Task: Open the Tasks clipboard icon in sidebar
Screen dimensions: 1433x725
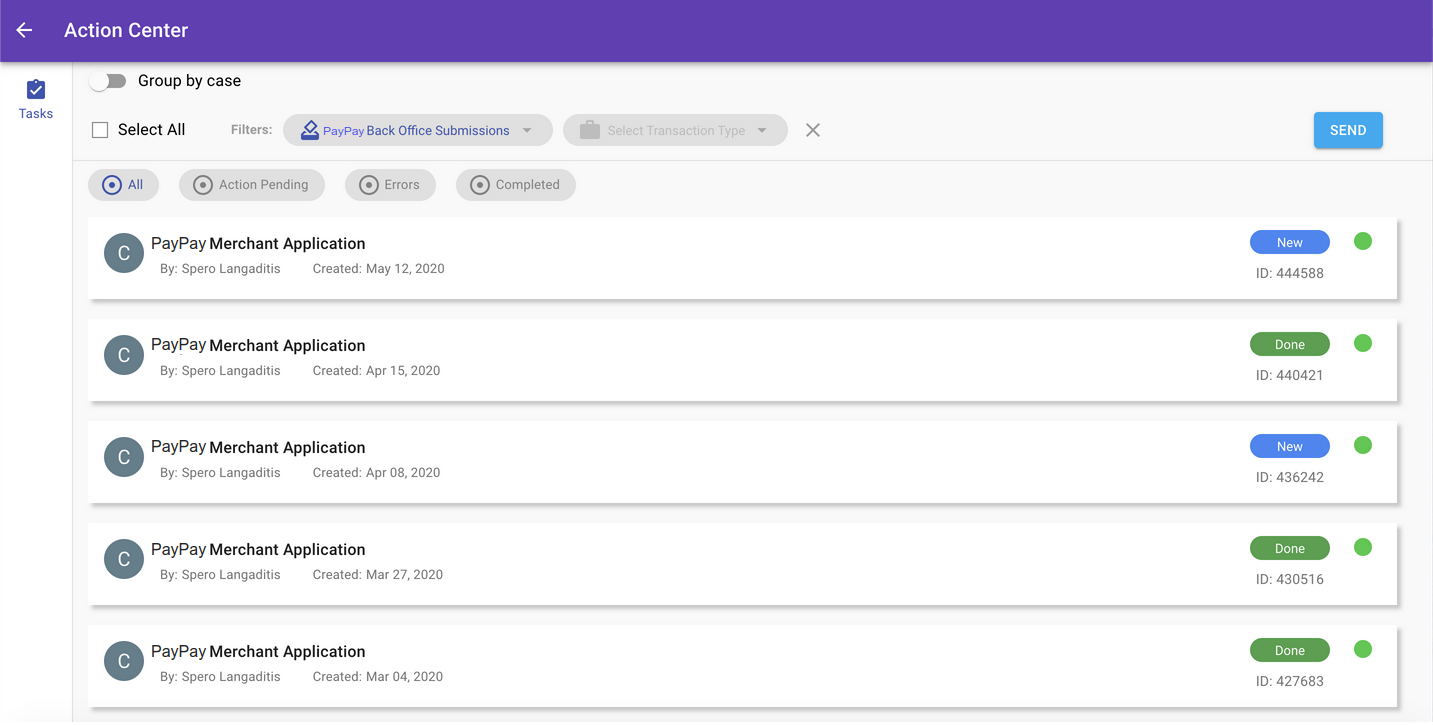Action: [x=36, y=89]
